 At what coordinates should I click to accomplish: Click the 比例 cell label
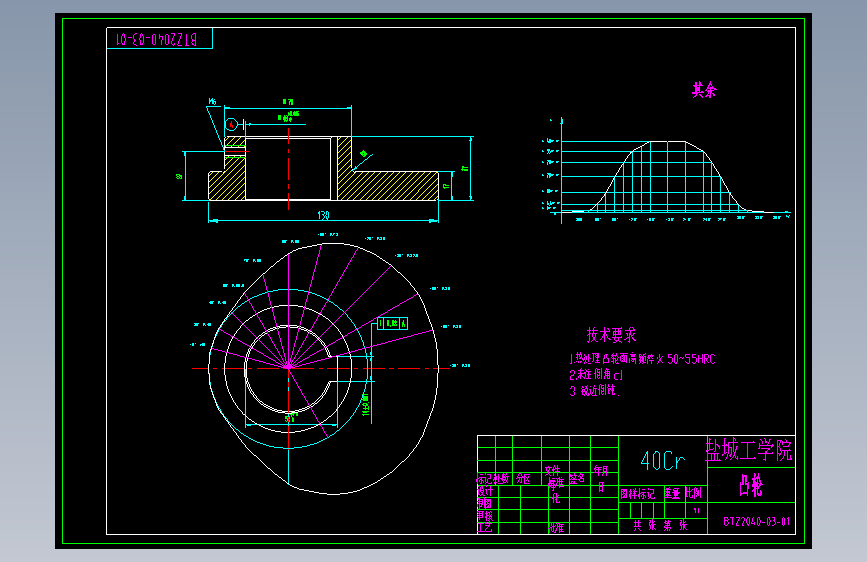[693, 493]
